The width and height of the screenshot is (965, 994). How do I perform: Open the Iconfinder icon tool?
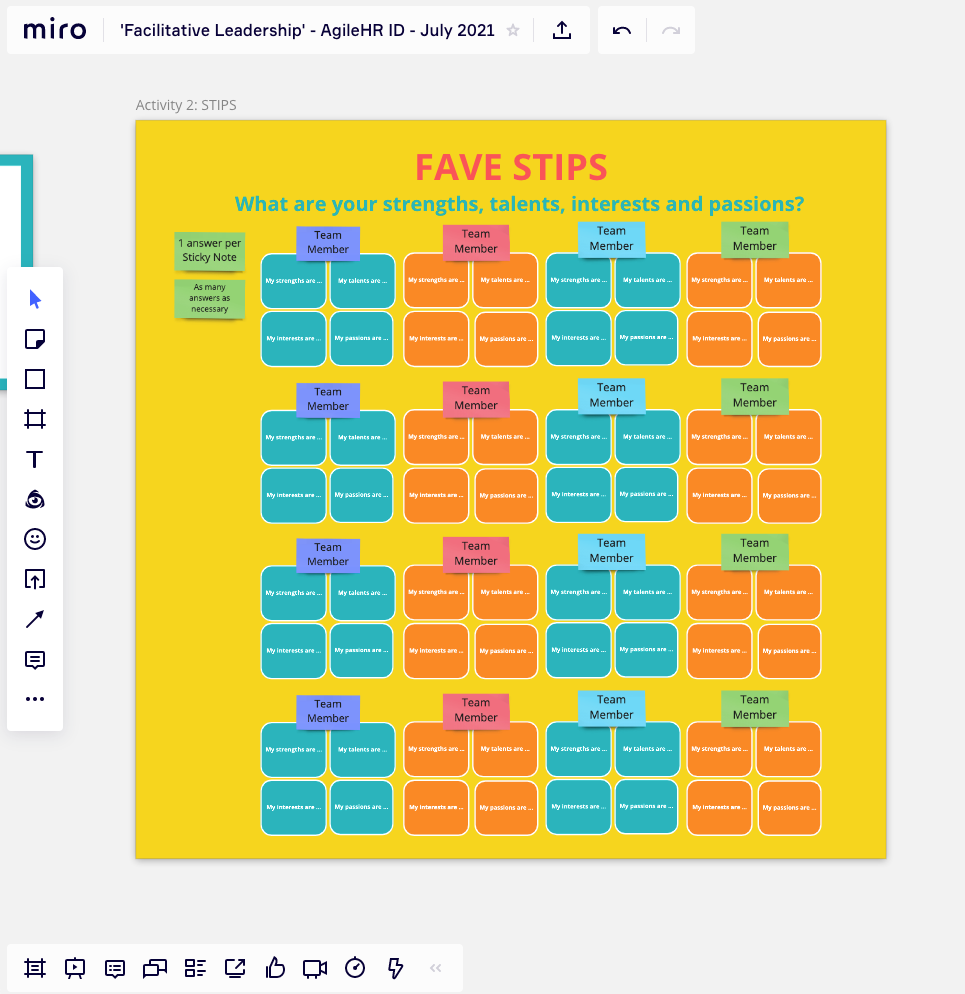(35, 500)
